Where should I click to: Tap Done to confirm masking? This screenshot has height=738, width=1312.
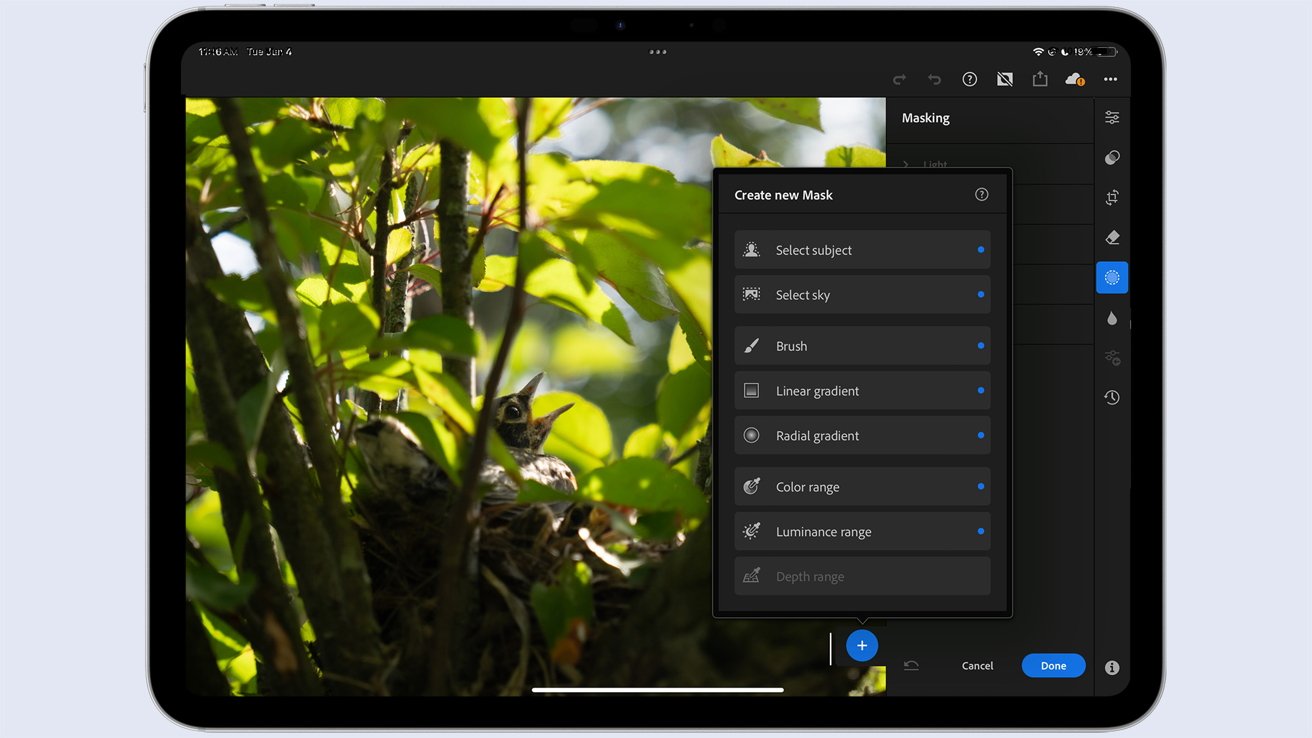pos(1053,665)
